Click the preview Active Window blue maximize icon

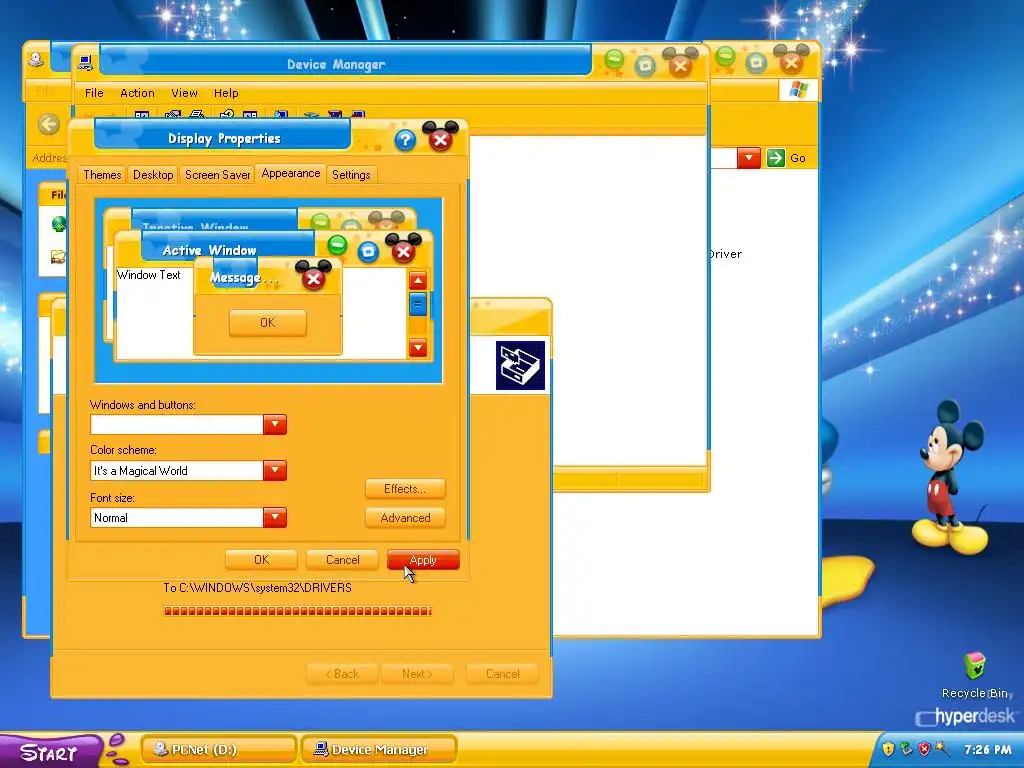368,251
